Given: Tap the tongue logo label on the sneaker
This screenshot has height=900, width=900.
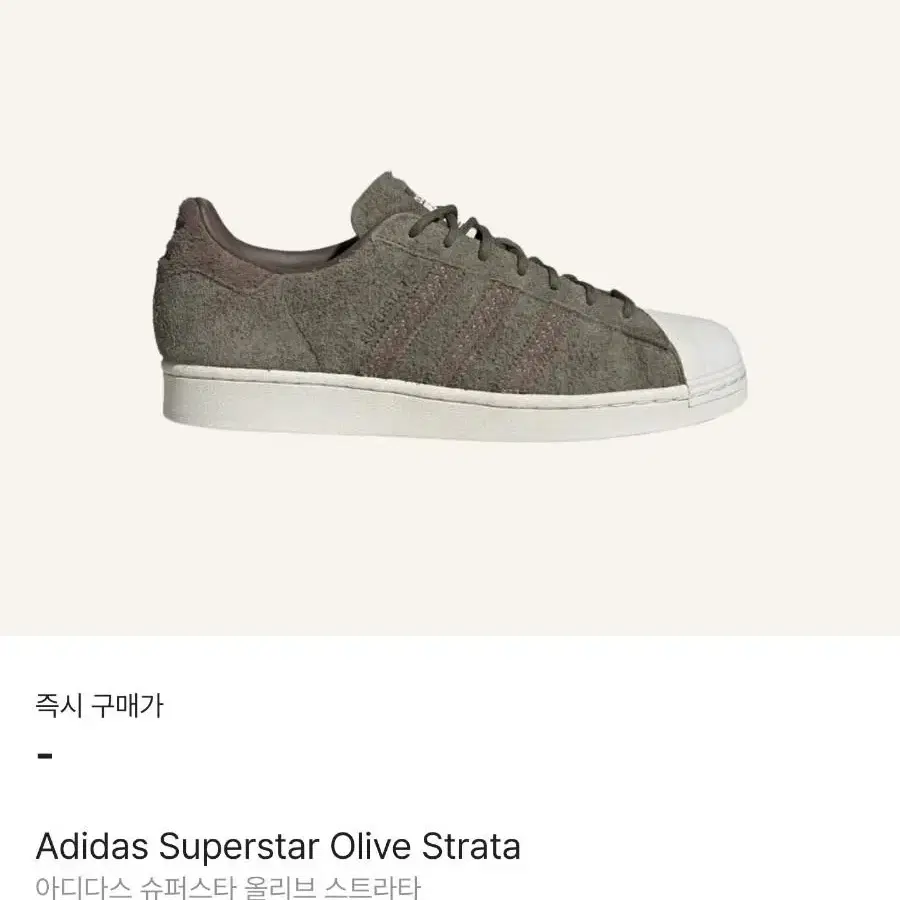Looking at the screenshot, I should point(426,199).
